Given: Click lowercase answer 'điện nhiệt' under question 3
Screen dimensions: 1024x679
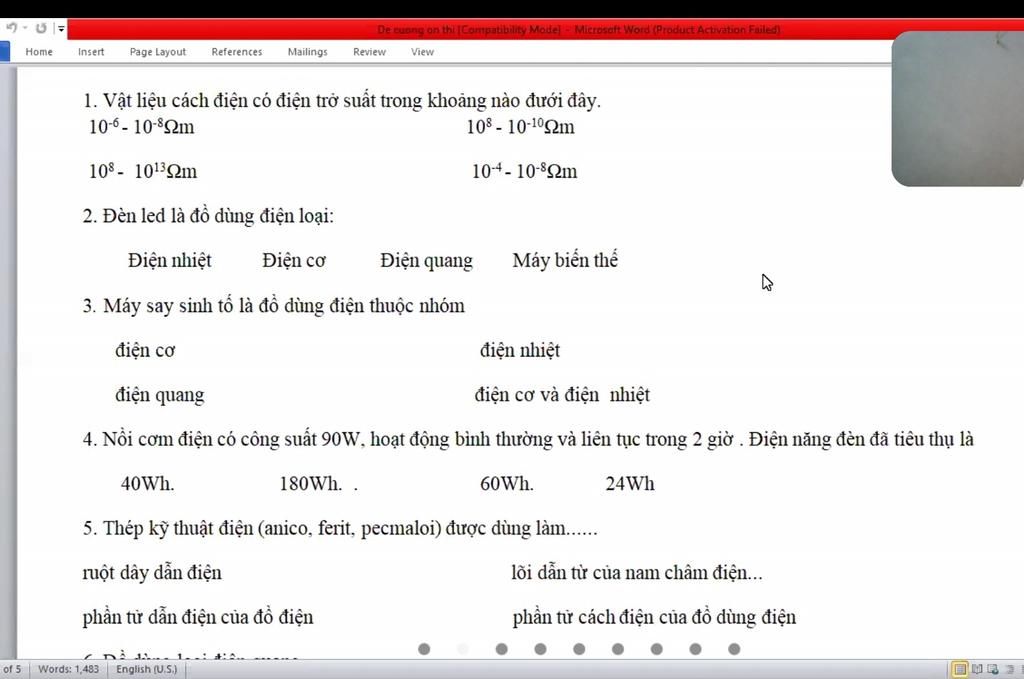Looking at the screenshot, I should point(520,350).
